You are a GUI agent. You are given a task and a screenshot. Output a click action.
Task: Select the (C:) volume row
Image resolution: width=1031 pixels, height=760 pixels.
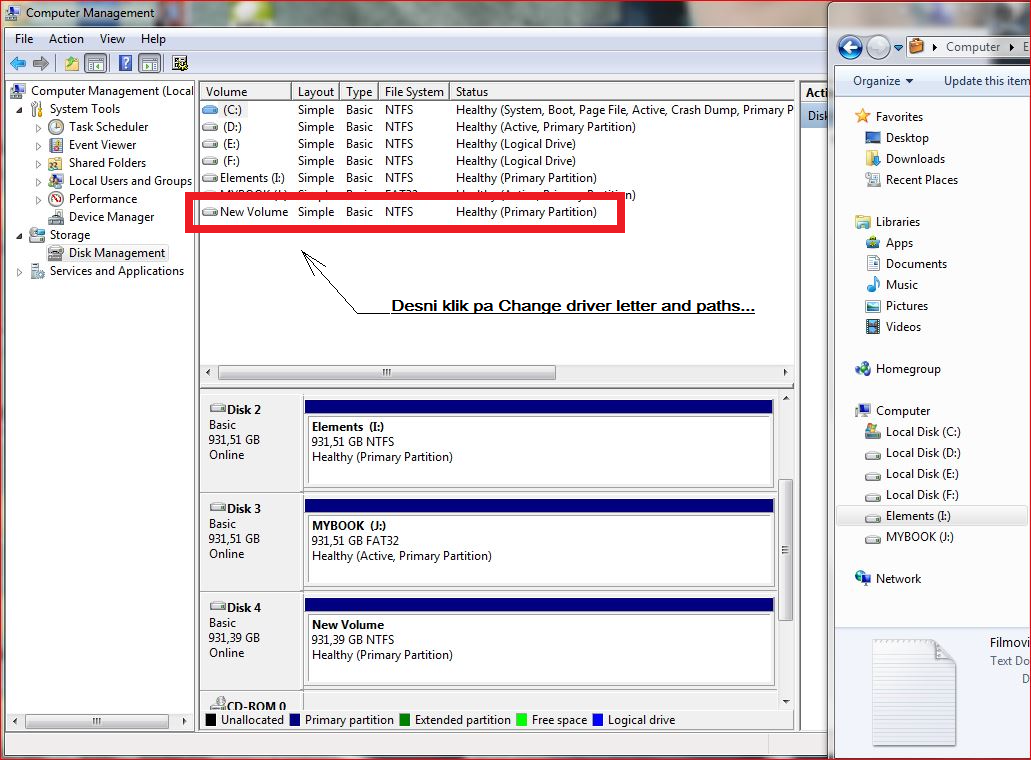(x=497, y=110)
